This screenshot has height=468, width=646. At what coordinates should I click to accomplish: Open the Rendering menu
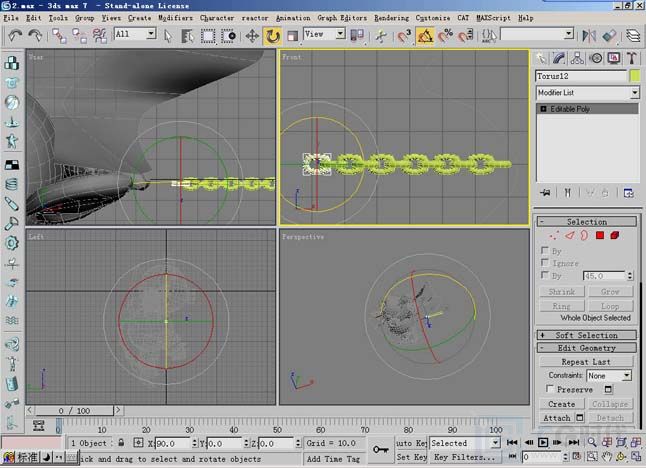(x=391, y=18)
